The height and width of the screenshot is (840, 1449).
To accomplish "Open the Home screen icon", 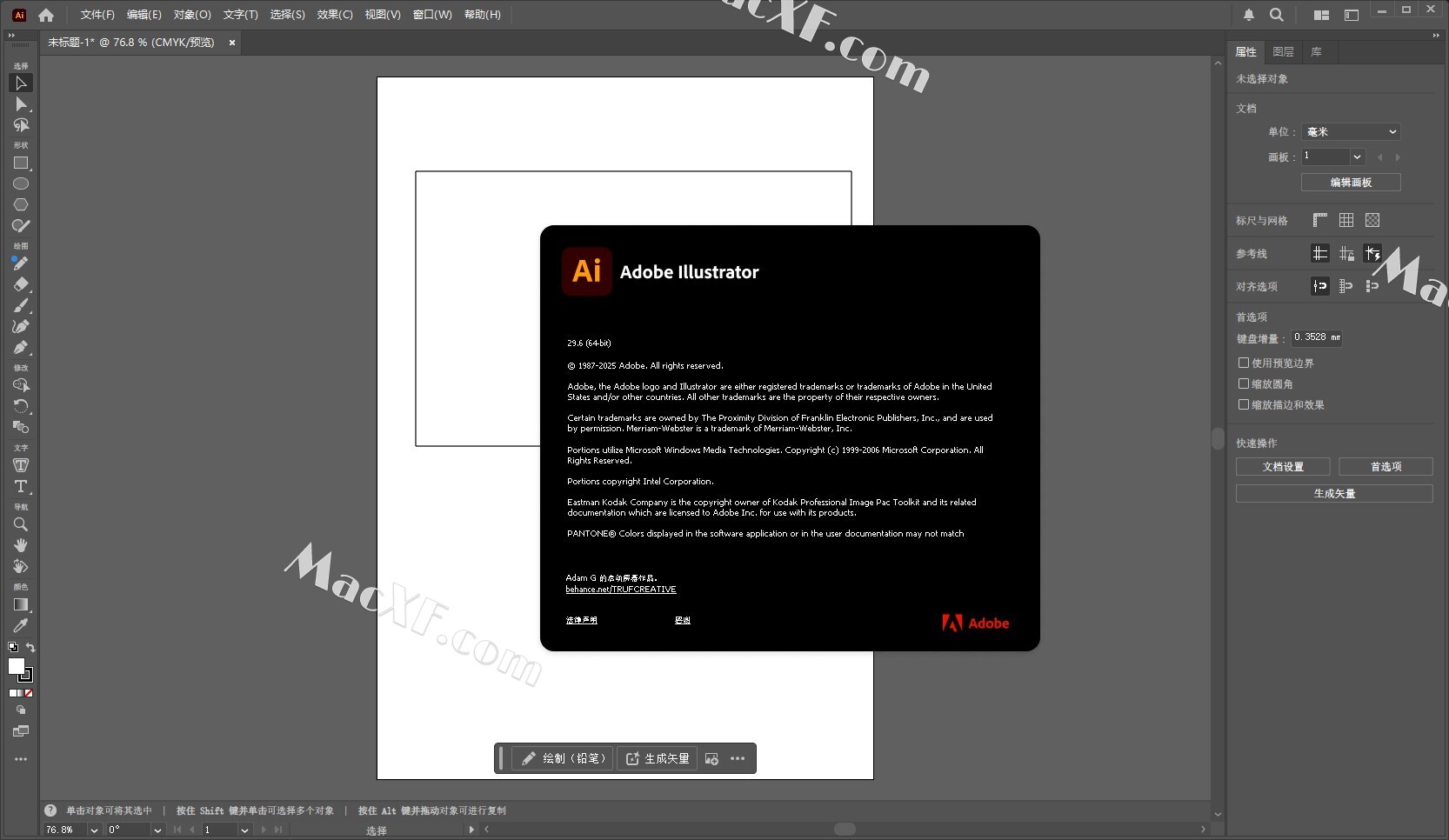I will 46,15.
